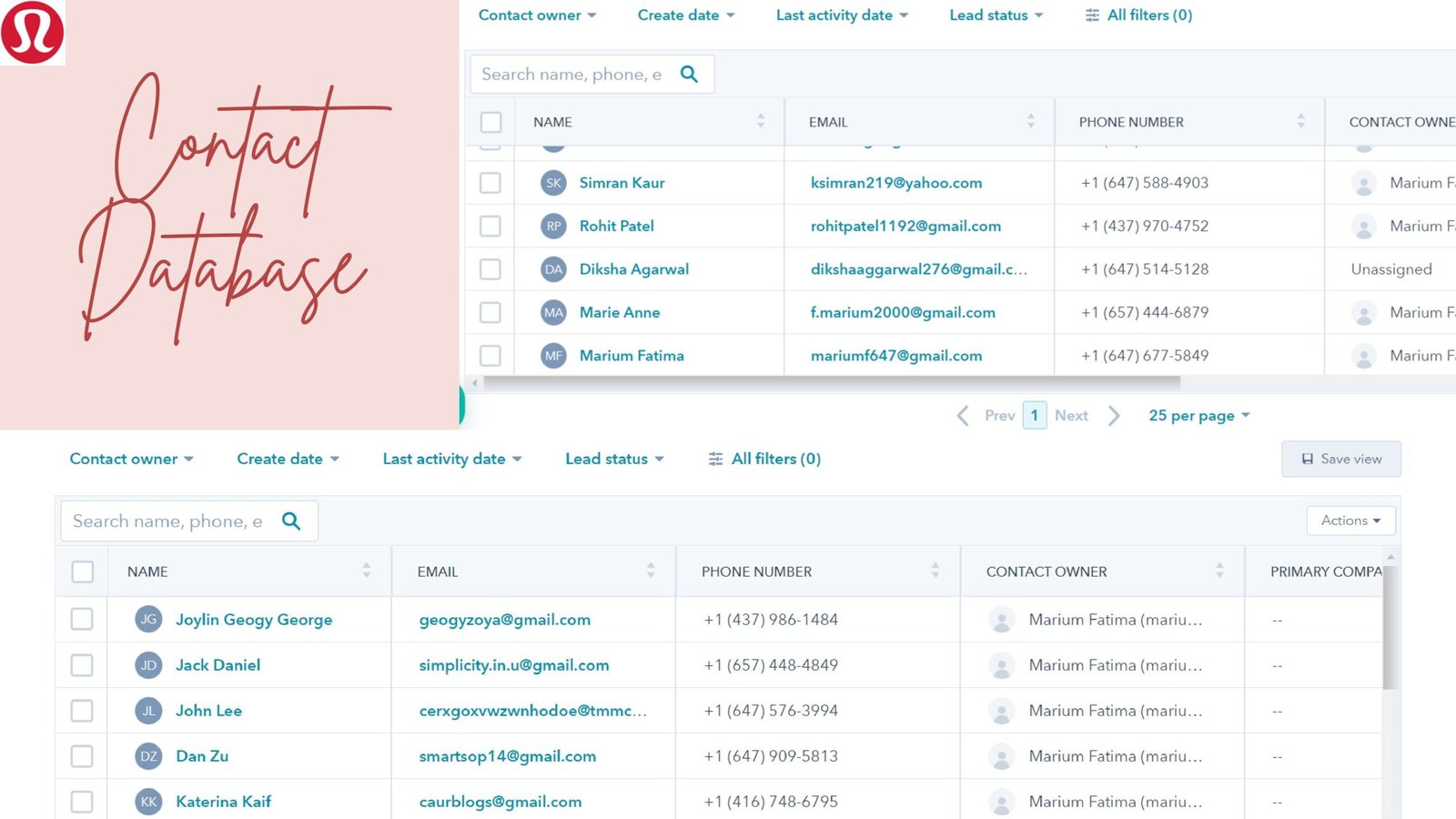Viewport: 1456px width, 819px height.
Task: Tick the checkbox for Simran Kaur
Action: click(x=490, y=183)
